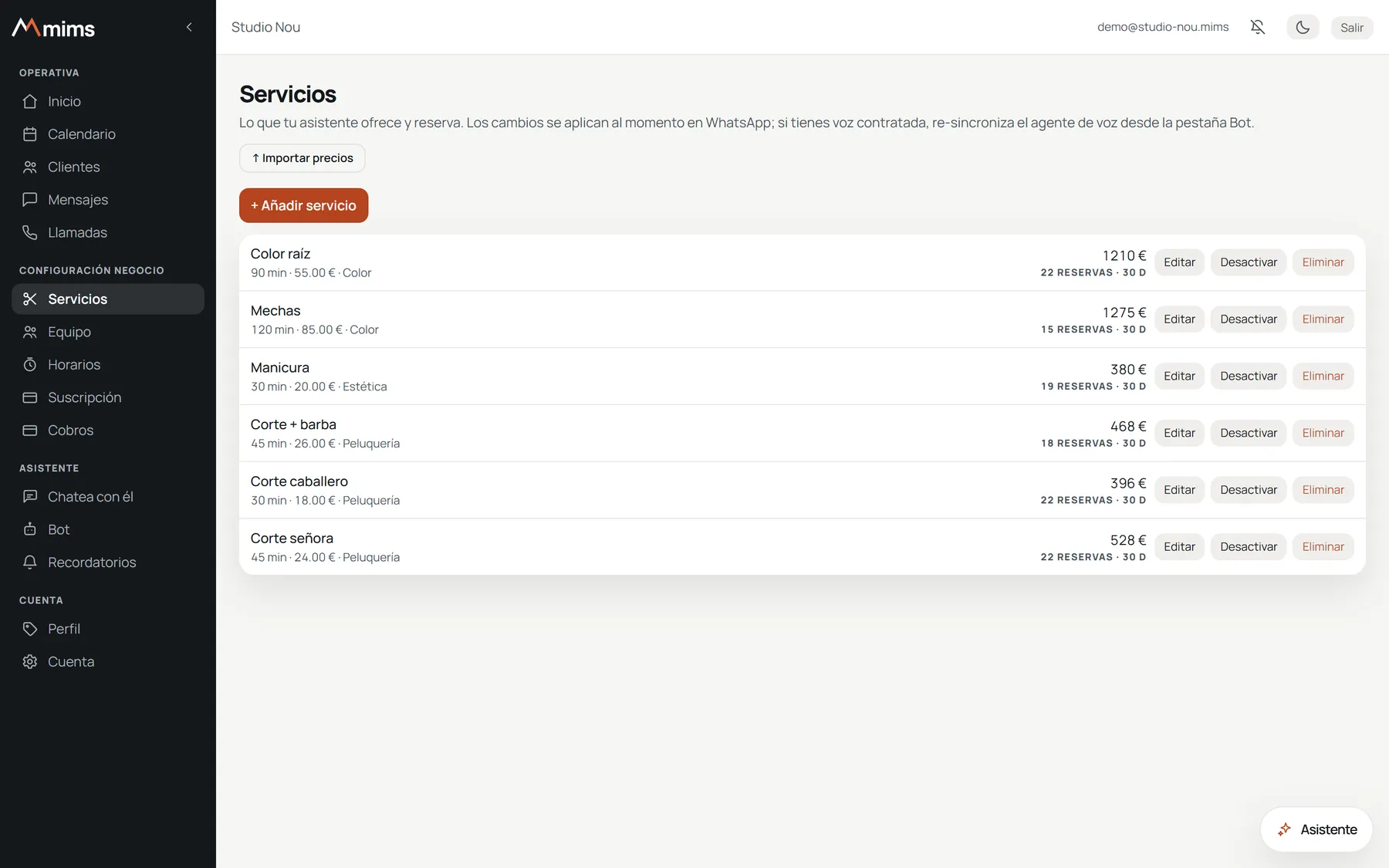Viewport: 1389px width, 868px height.
Task: Click the Chatea con él message icon
Action: click(x=30, y=496)
